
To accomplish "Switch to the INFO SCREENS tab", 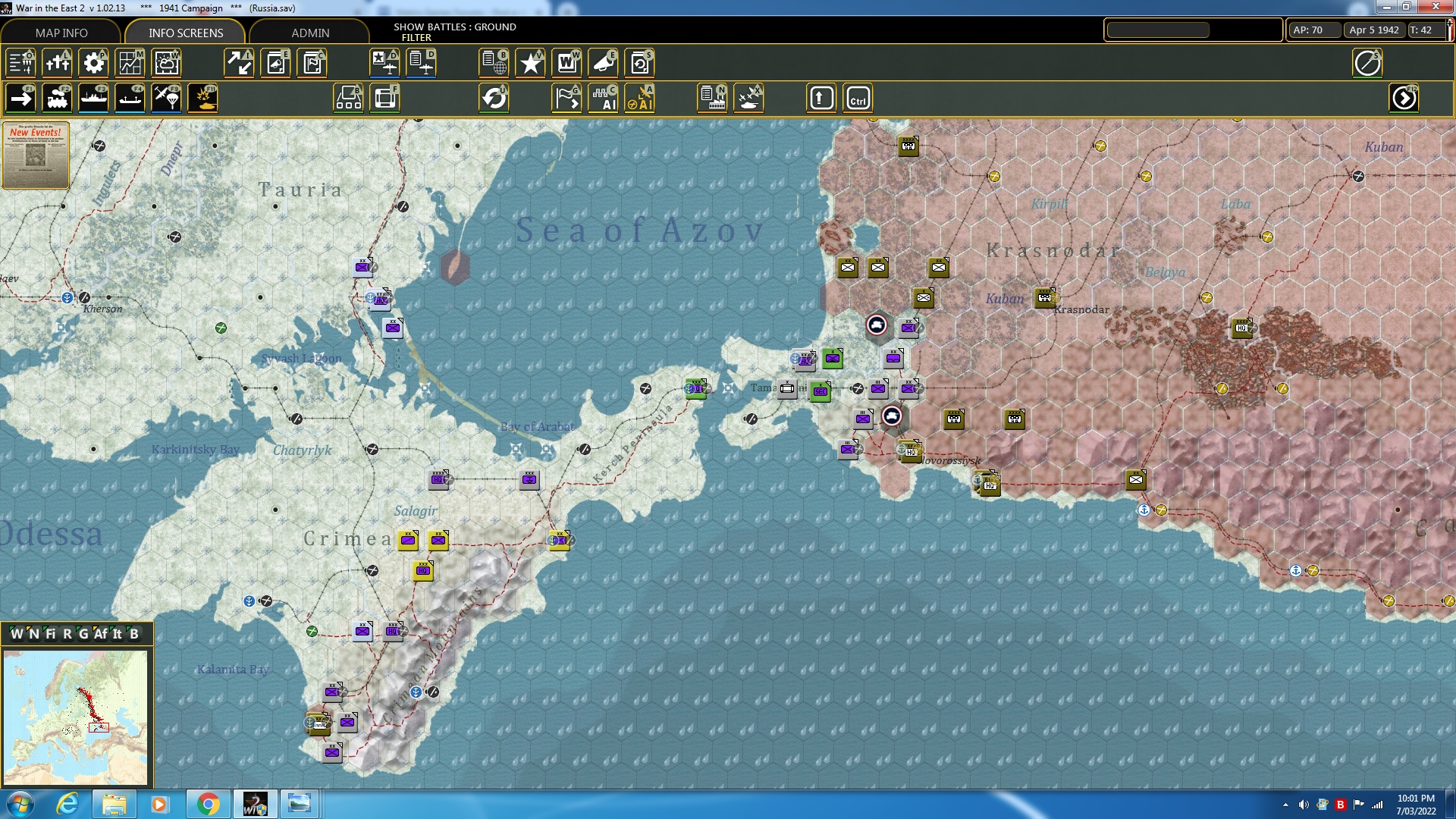I will click(x=186, y=33).
